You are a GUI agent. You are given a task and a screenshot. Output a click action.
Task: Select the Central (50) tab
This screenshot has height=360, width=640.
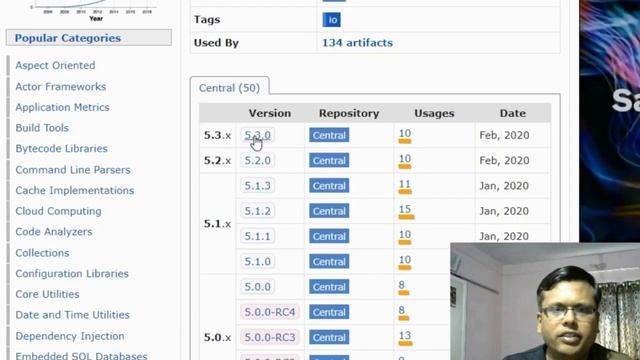(x=229, y=88)
